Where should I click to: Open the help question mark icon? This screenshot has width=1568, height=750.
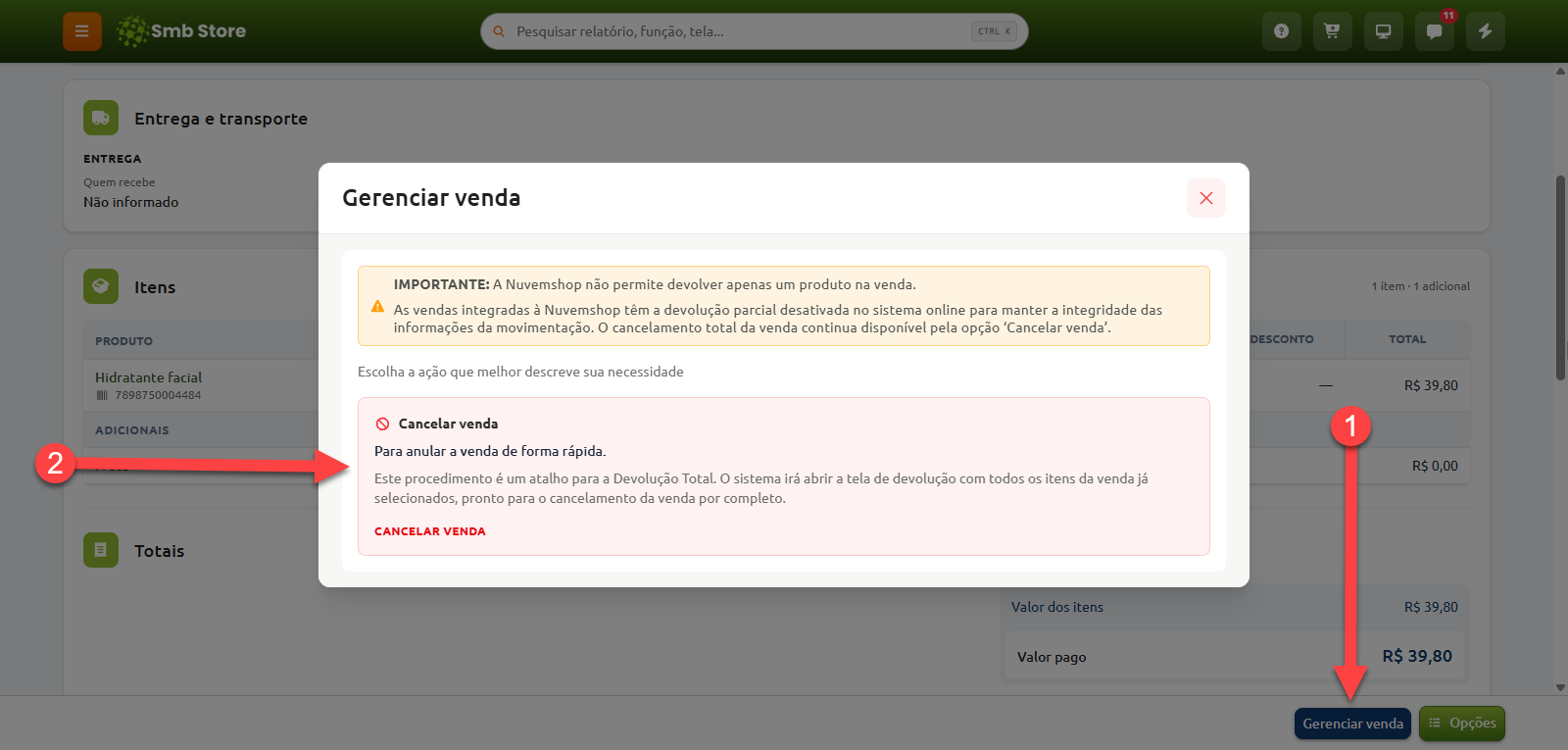(1281, 31)
